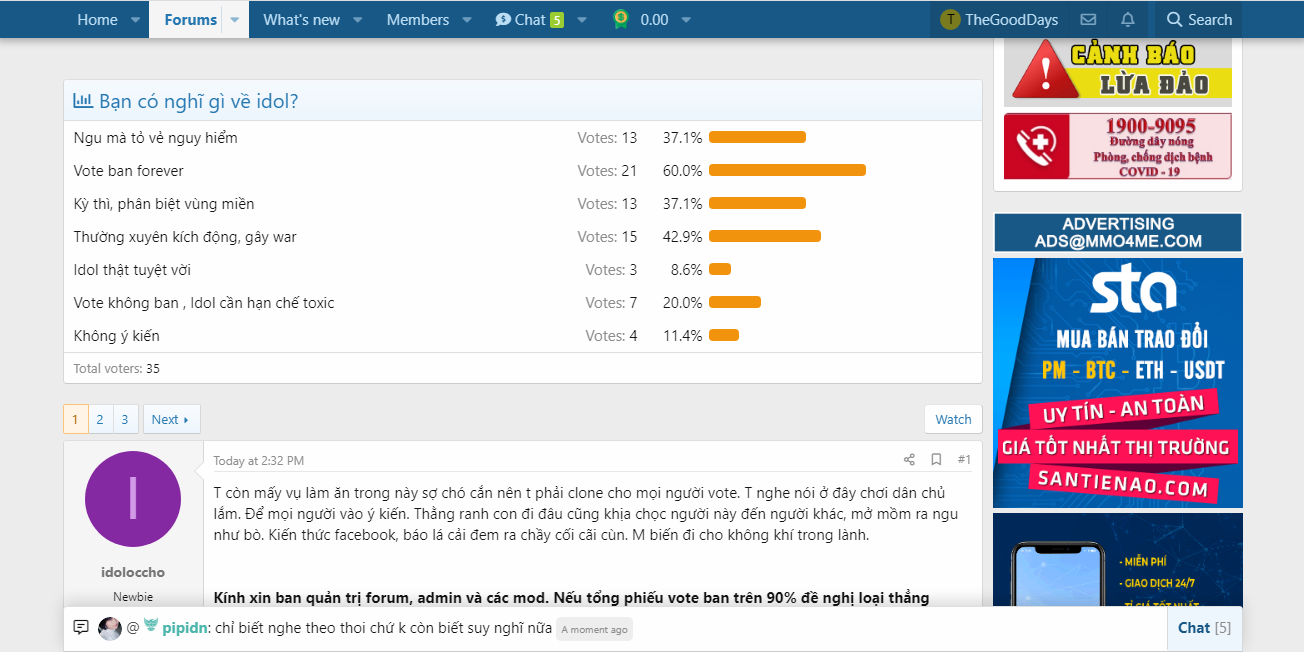Screen dimensions: 1304x652
Task: Expand the Home menu dropdown arrow
Action: tap(135, 20)
